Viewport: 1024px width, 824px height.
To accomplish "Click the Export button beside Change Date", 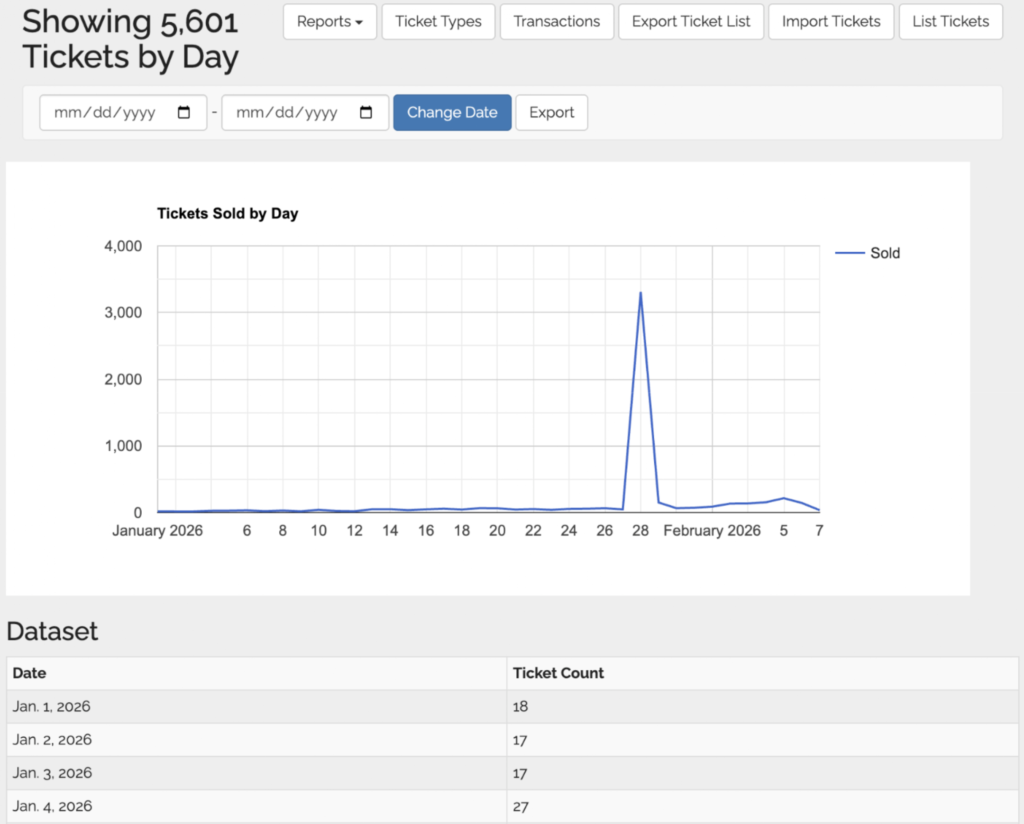I will pyautogui.click(x=551, y=112).
